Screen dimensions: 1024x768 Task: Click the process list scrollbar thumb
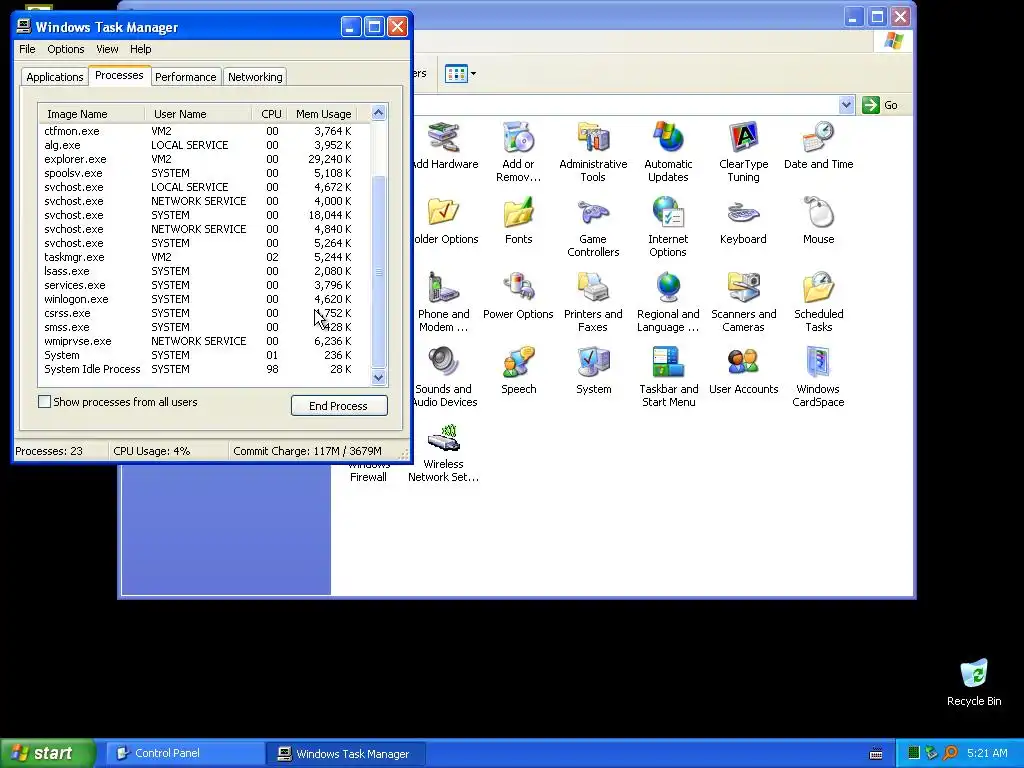pos(379,272)
